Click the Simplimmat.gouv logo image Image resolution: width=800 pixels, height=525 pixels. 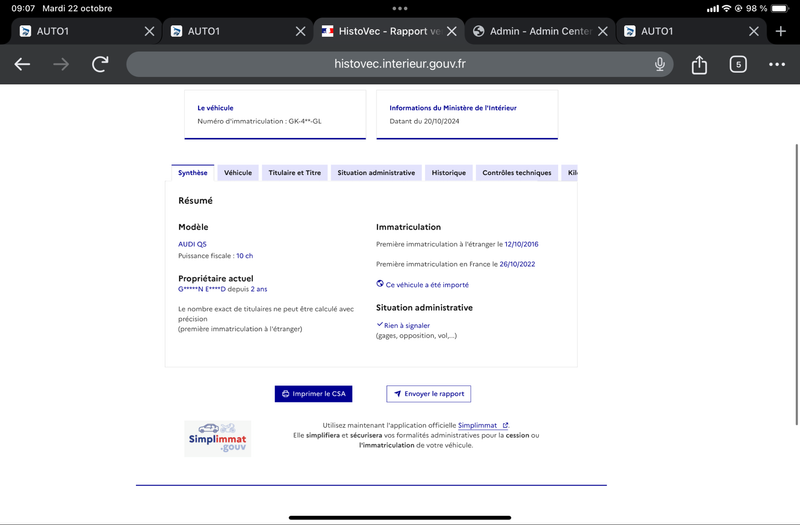pyautogui.click(x=218, y=439)
